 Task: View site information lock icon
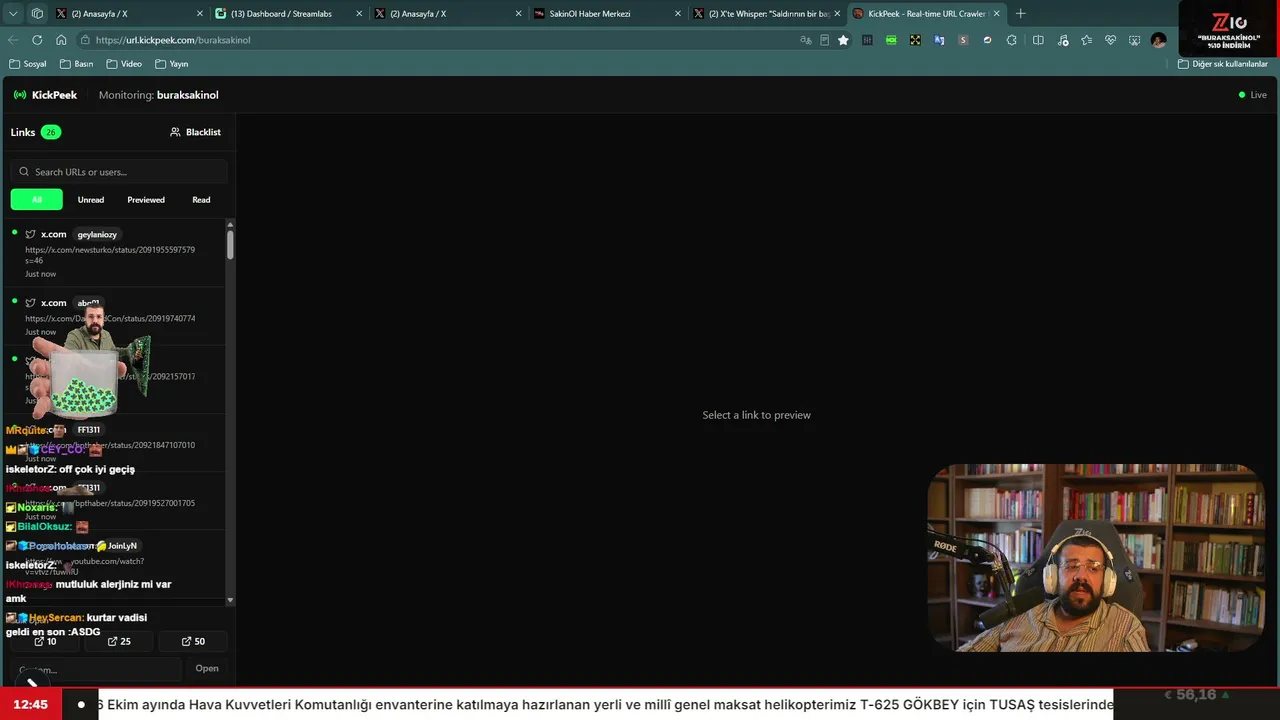pyautogui.click(x=85, y=40)
